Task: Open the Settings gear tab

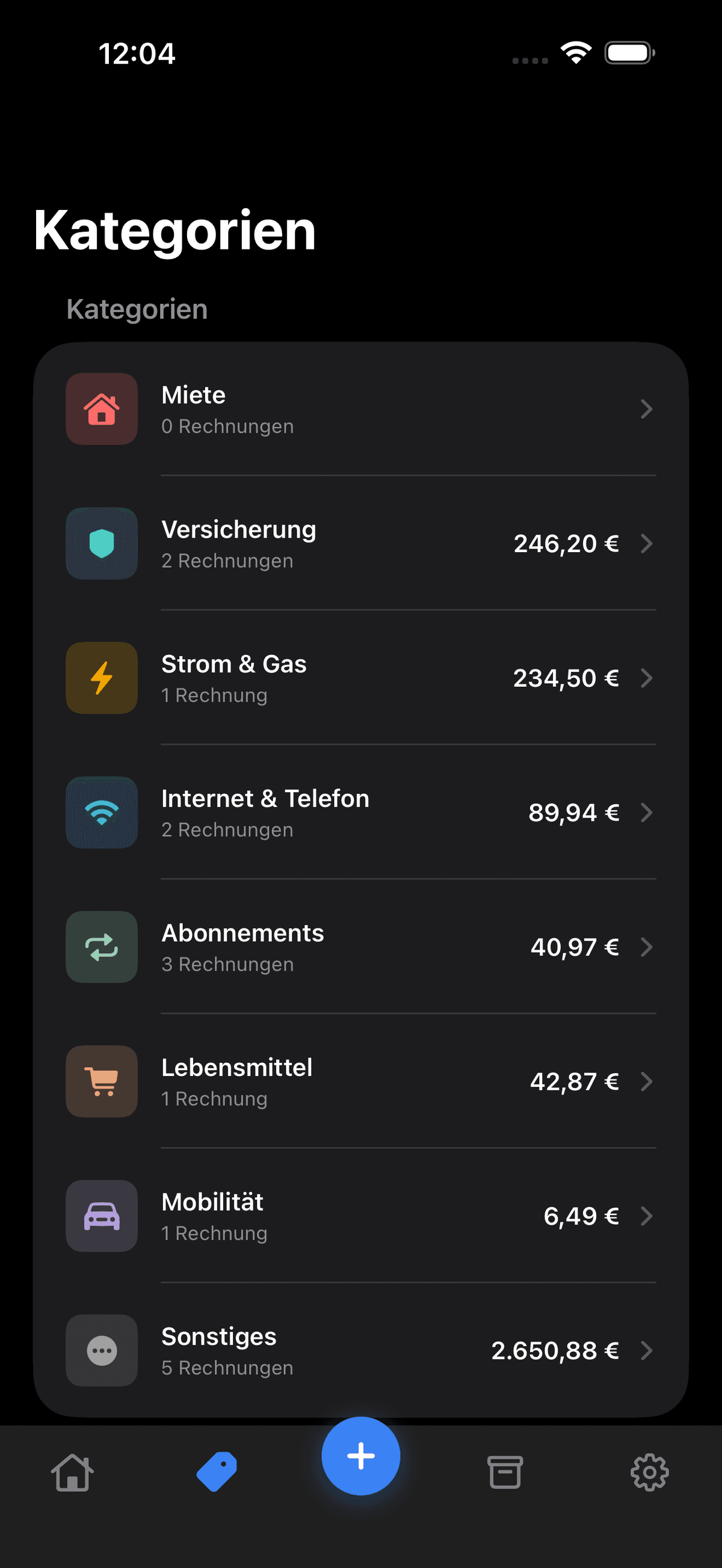Action: pos(650,1473)
